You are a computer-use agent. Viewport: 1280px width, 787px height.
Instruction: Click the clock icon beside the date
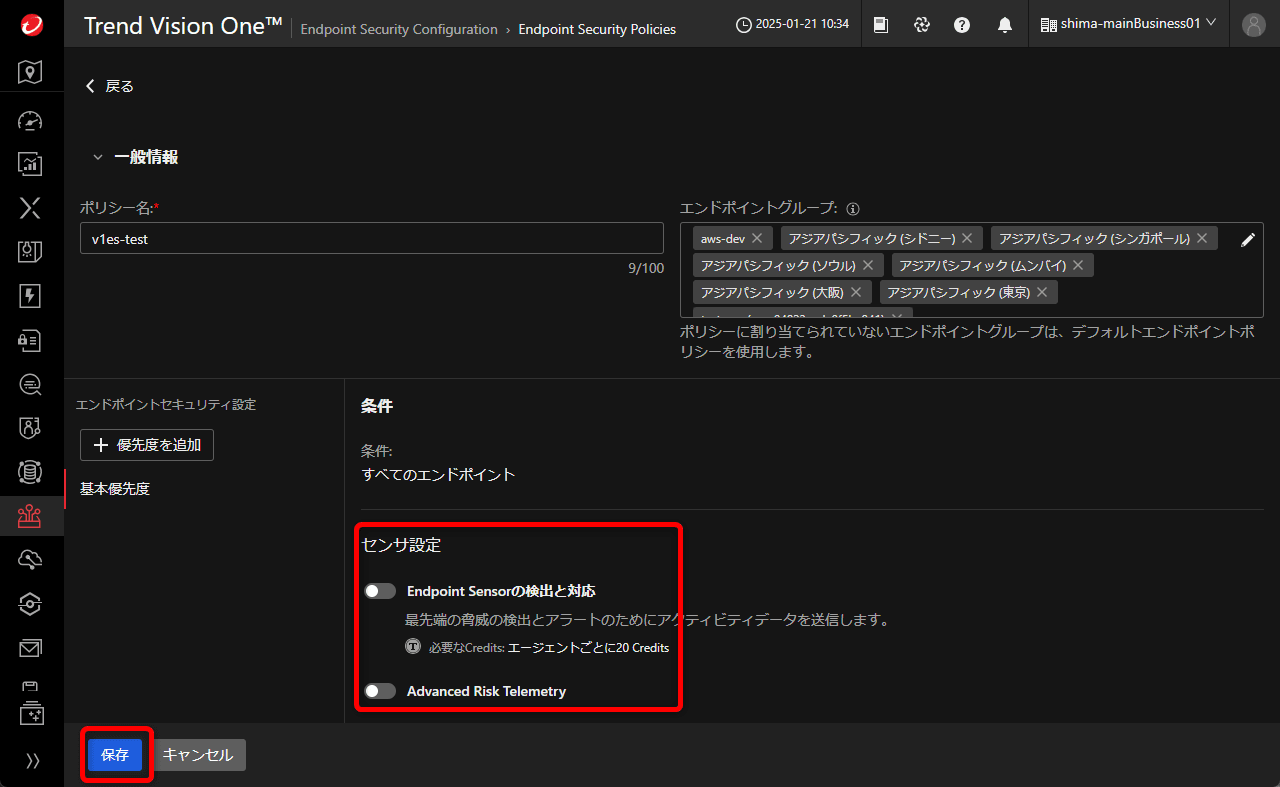pos(743,24)
